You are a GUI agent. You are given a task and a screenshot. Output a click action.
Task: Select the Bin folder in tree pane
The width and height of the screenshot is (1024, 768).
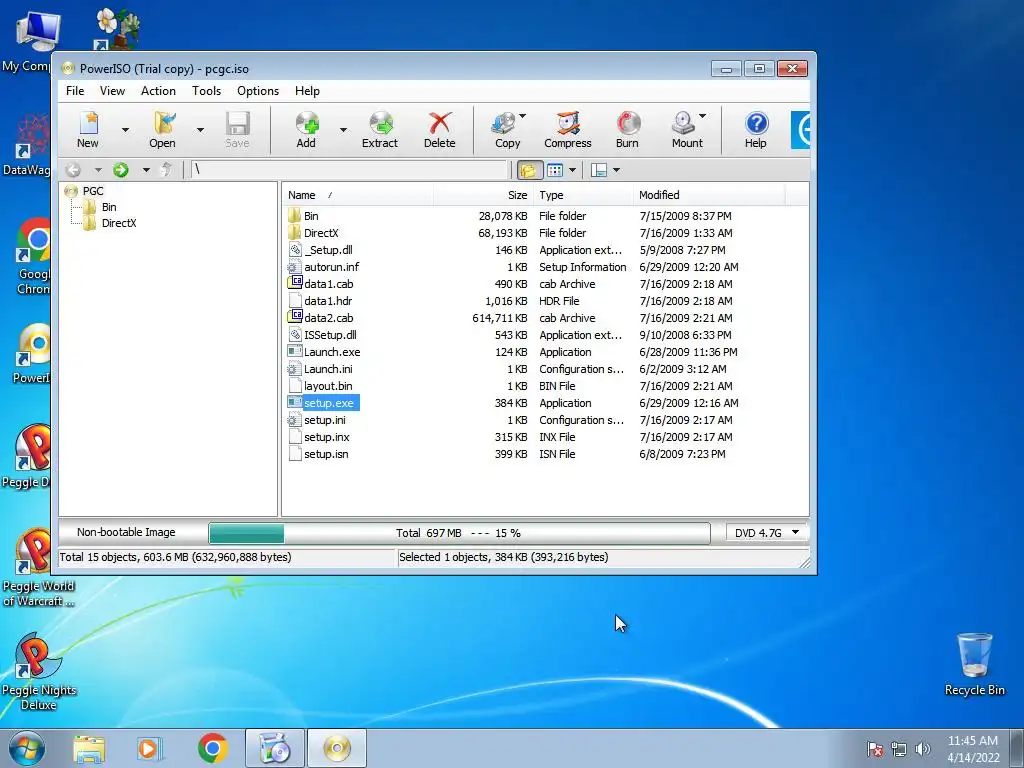click(109, 207)
